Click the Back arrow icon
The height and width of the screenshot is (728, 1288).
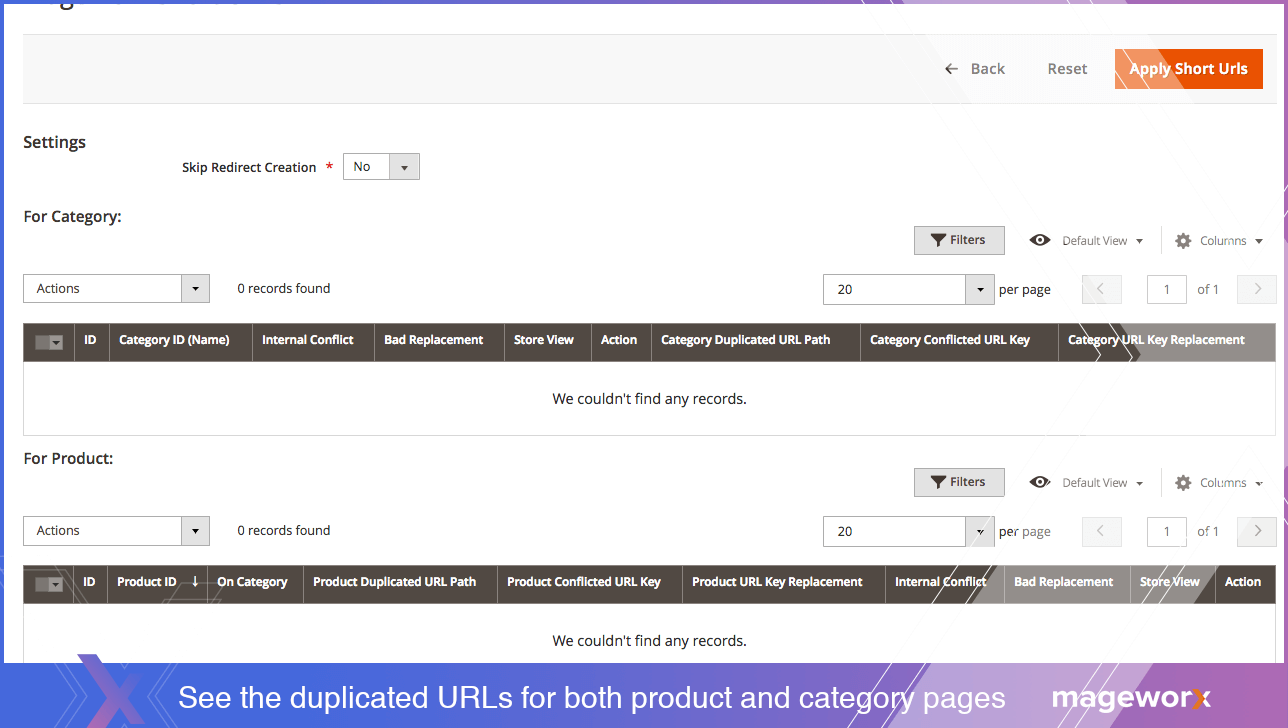(x=951, y=69)
